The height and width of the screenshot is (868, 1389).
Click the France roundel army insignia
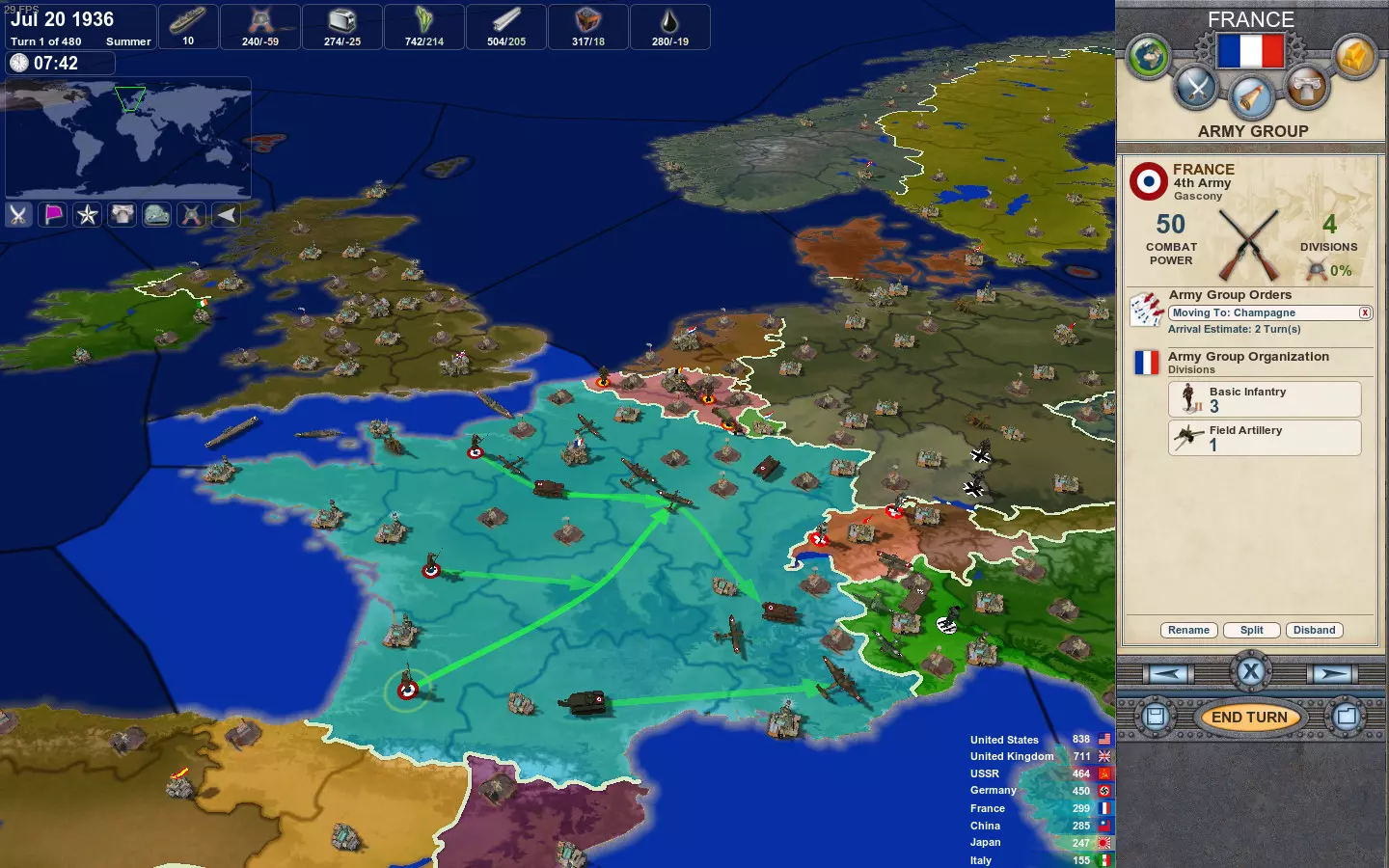click(1148, 181)
